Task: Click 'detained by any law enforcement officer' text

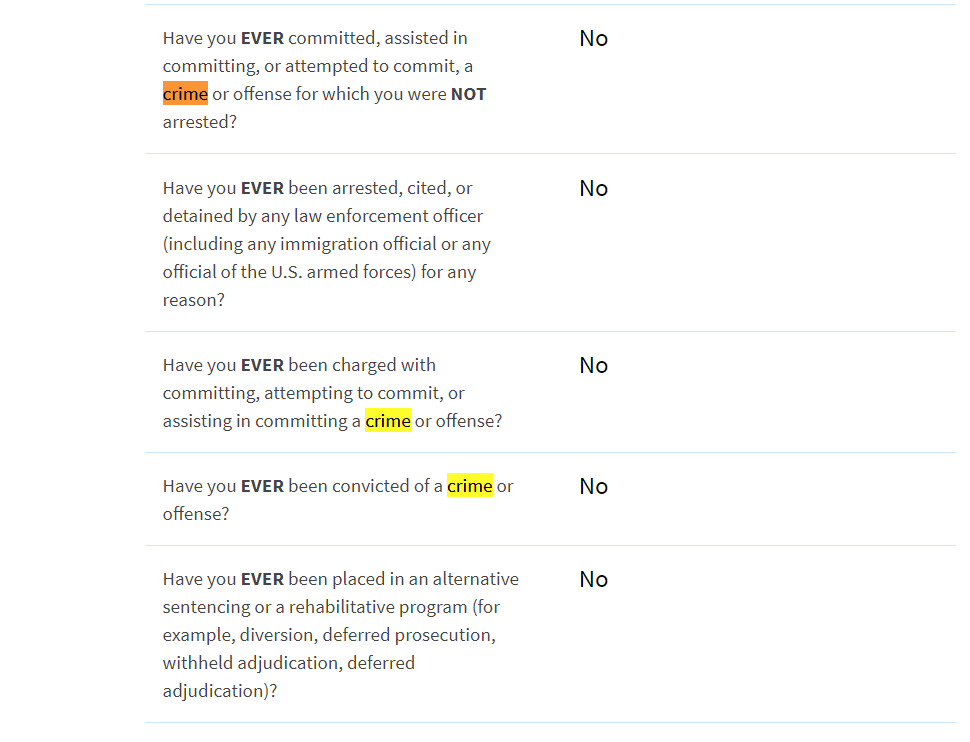Action: tap(322, 216)
